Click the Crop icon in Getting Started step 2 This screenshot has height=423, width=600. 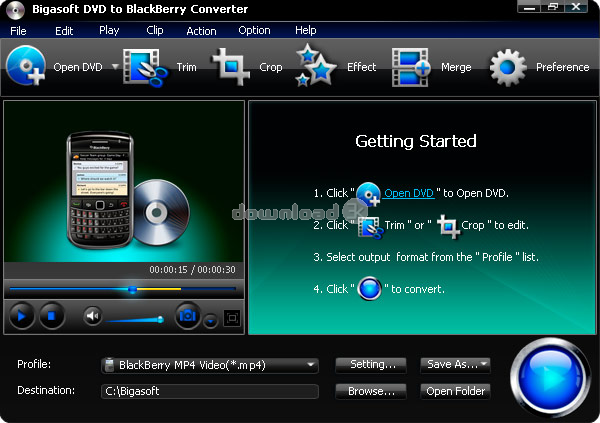pyautogui.click(x=448, y=226)
